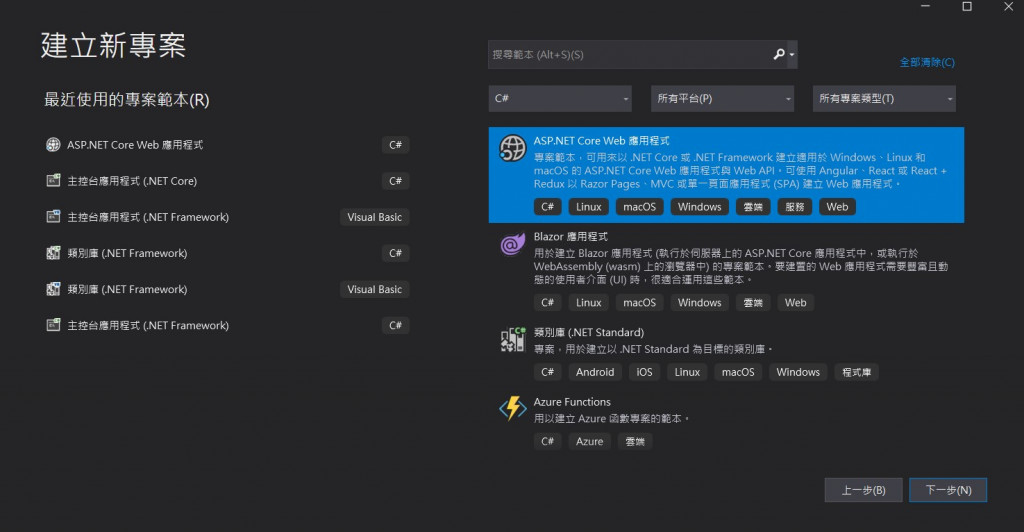1024x532 pixels.
Task: Click the purple Blazor app icon
Action: [513, 244]
